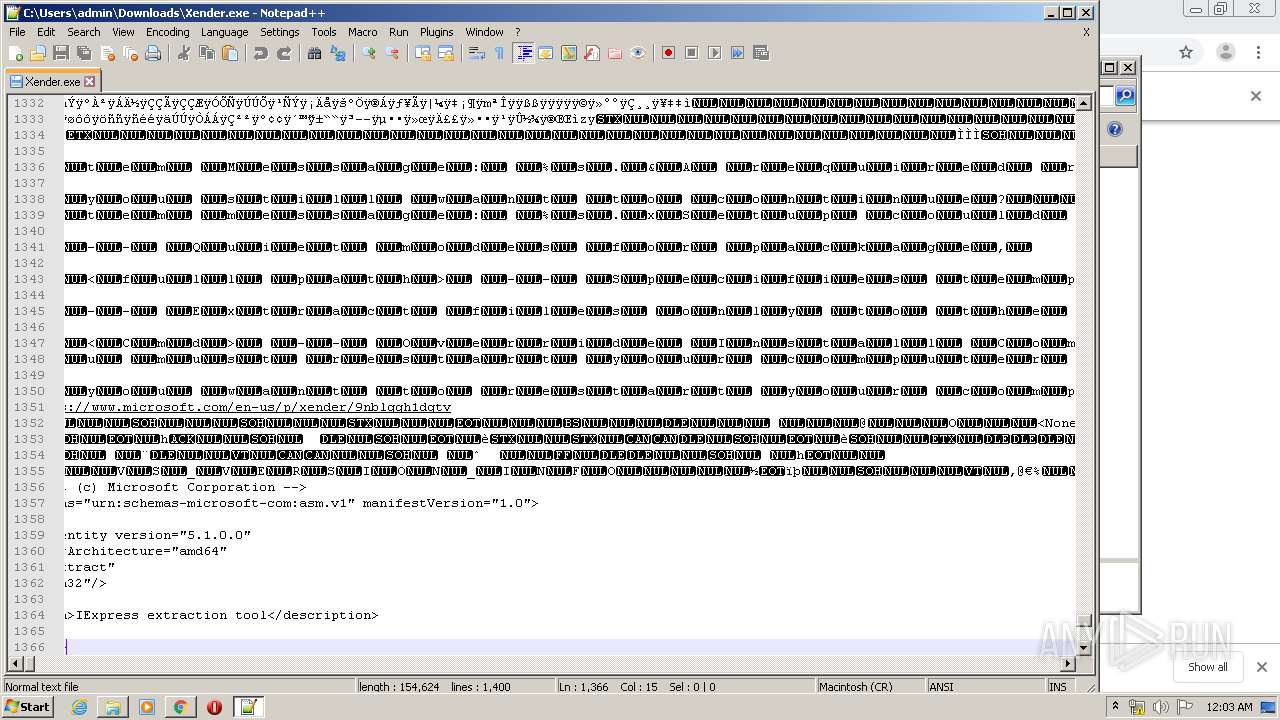Open the Plugins menu
Viewport: 1280px width, 720px height.
pyautogui.click(x=437, y=32)
